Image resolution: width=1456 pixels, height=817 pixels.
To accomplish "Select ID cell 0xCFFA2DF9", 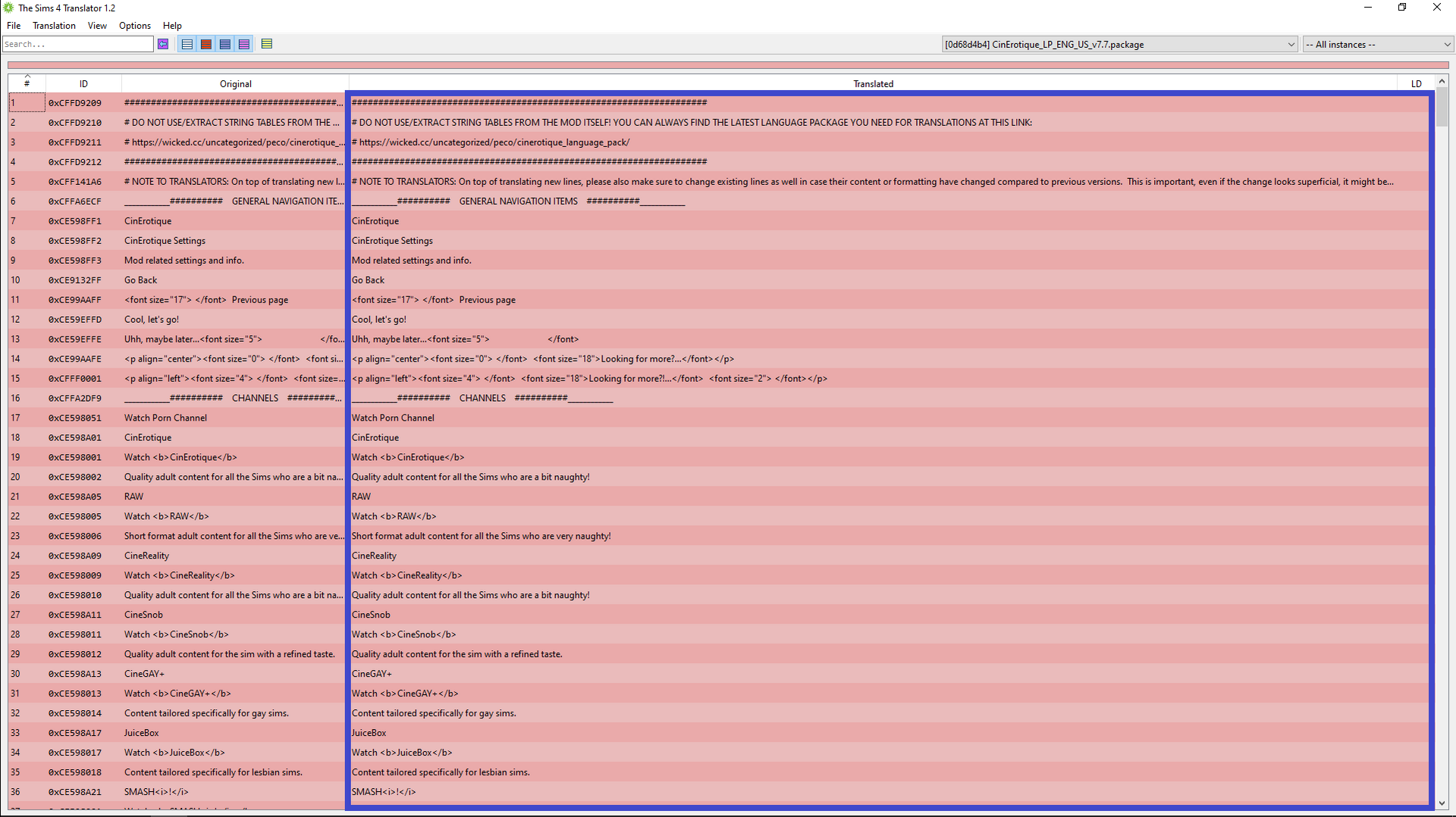I will point(83,398).
